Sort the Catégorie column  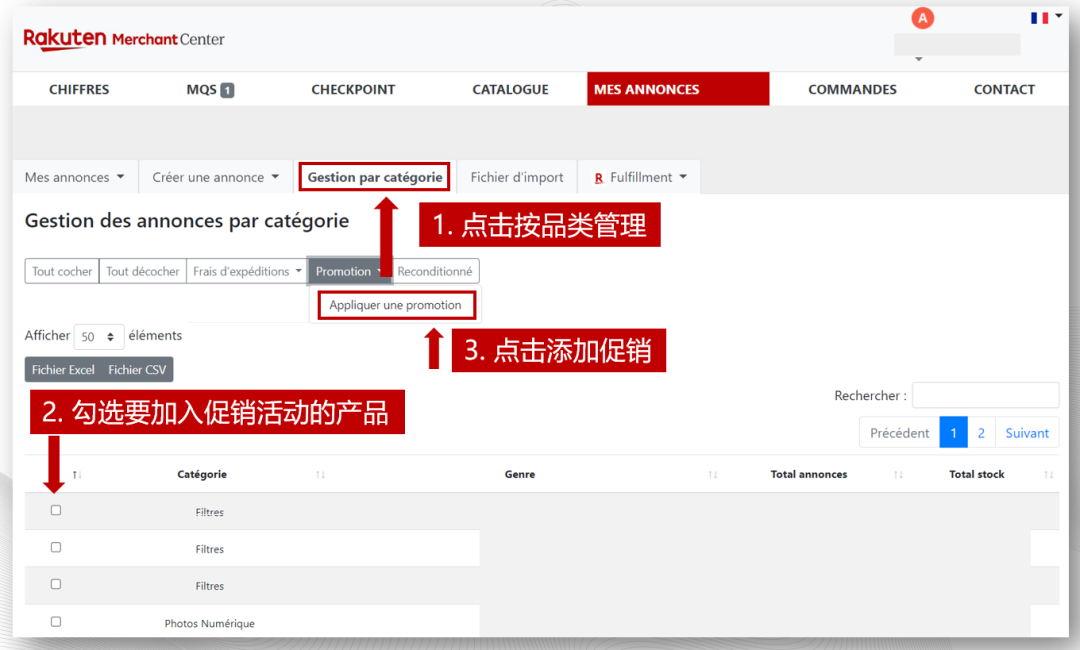point(321,474)
